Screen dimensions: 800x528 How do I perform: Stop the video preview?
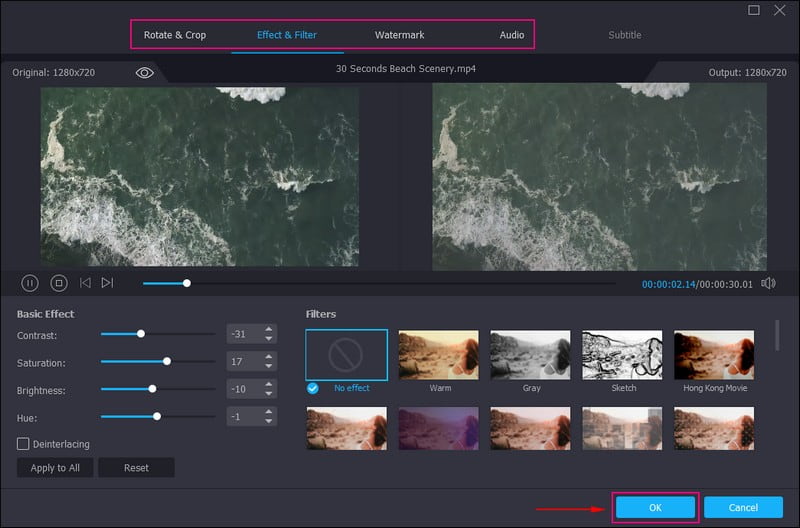coord(58,283)
